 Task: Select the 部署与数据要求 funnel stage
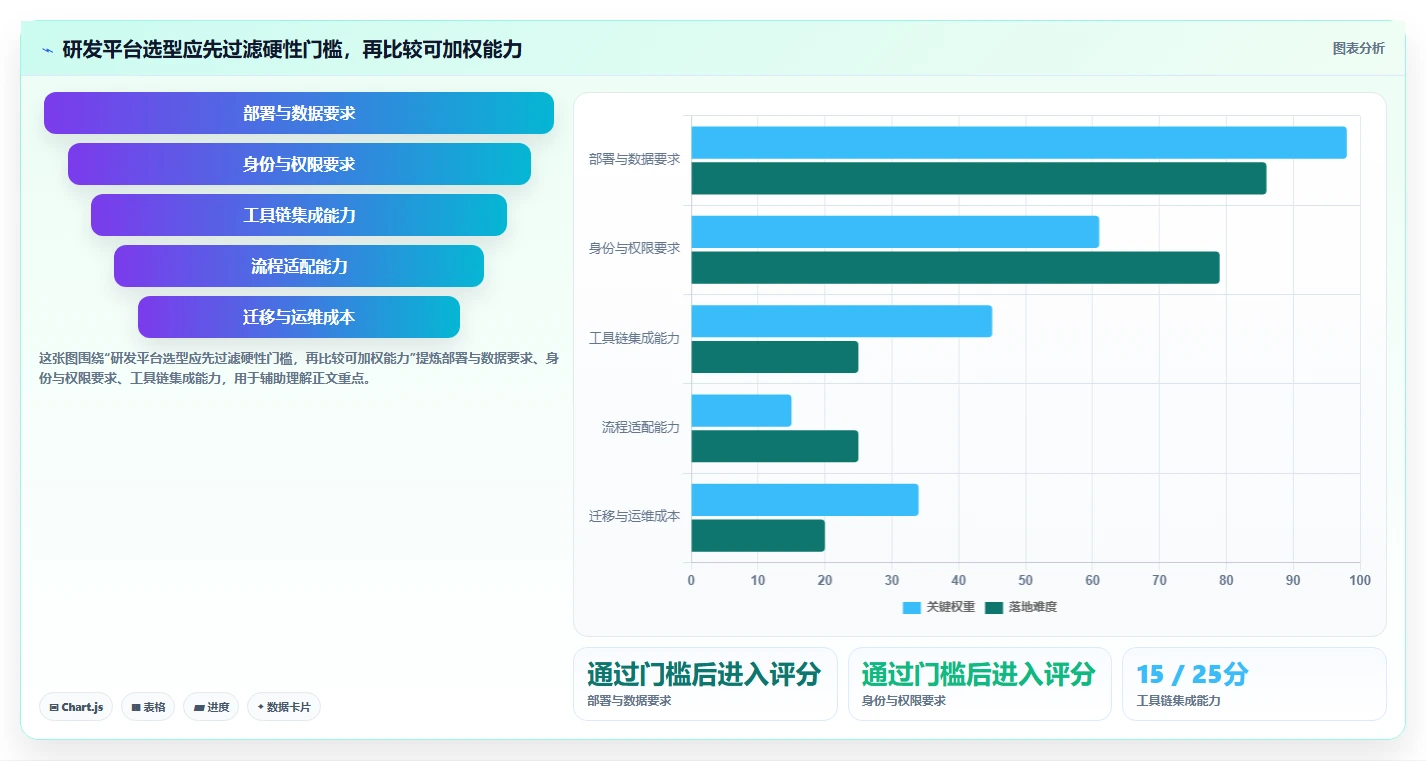[299, 113]
